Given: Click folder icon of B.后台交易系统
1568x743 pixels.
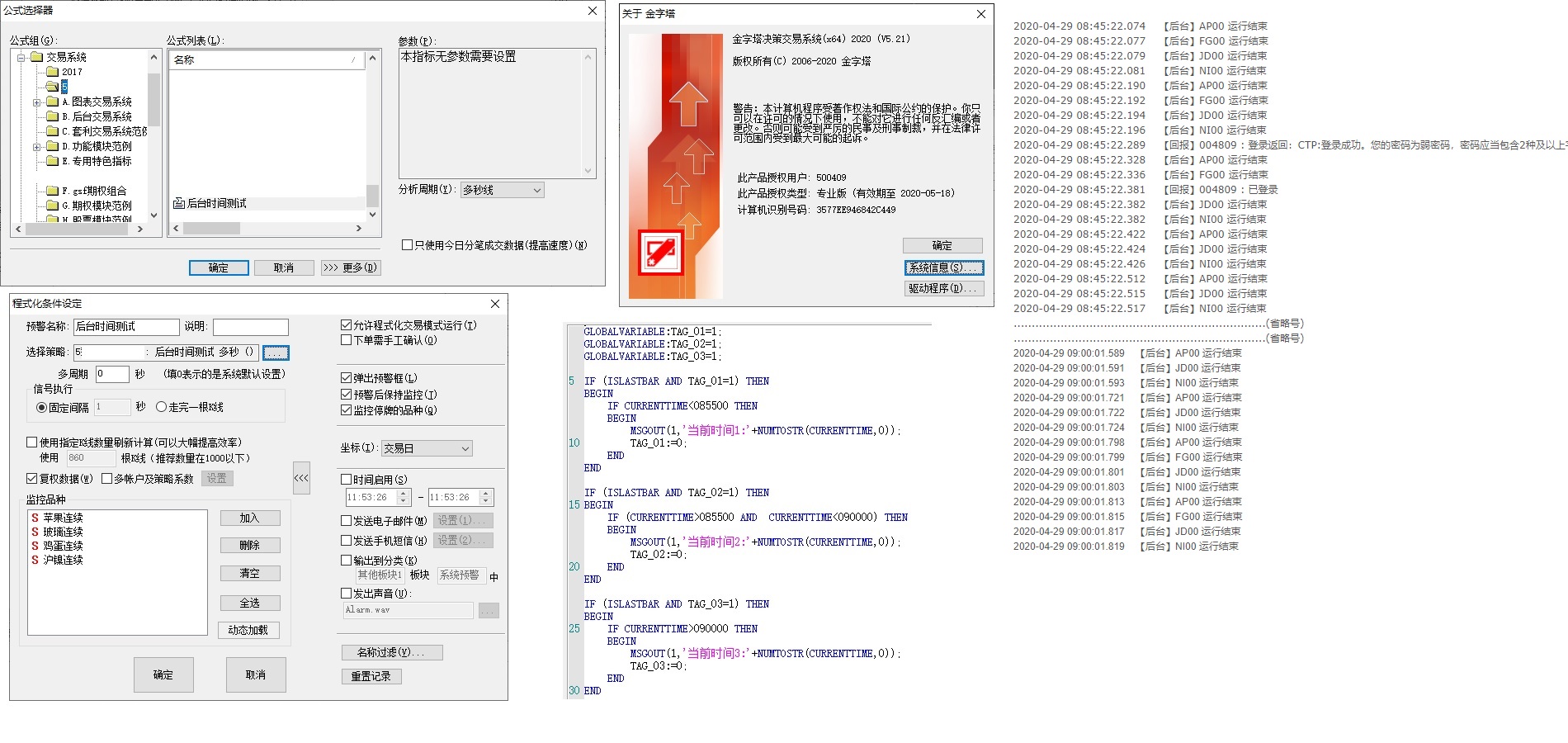Looking at the screenshot, I should tap(52, 116).
